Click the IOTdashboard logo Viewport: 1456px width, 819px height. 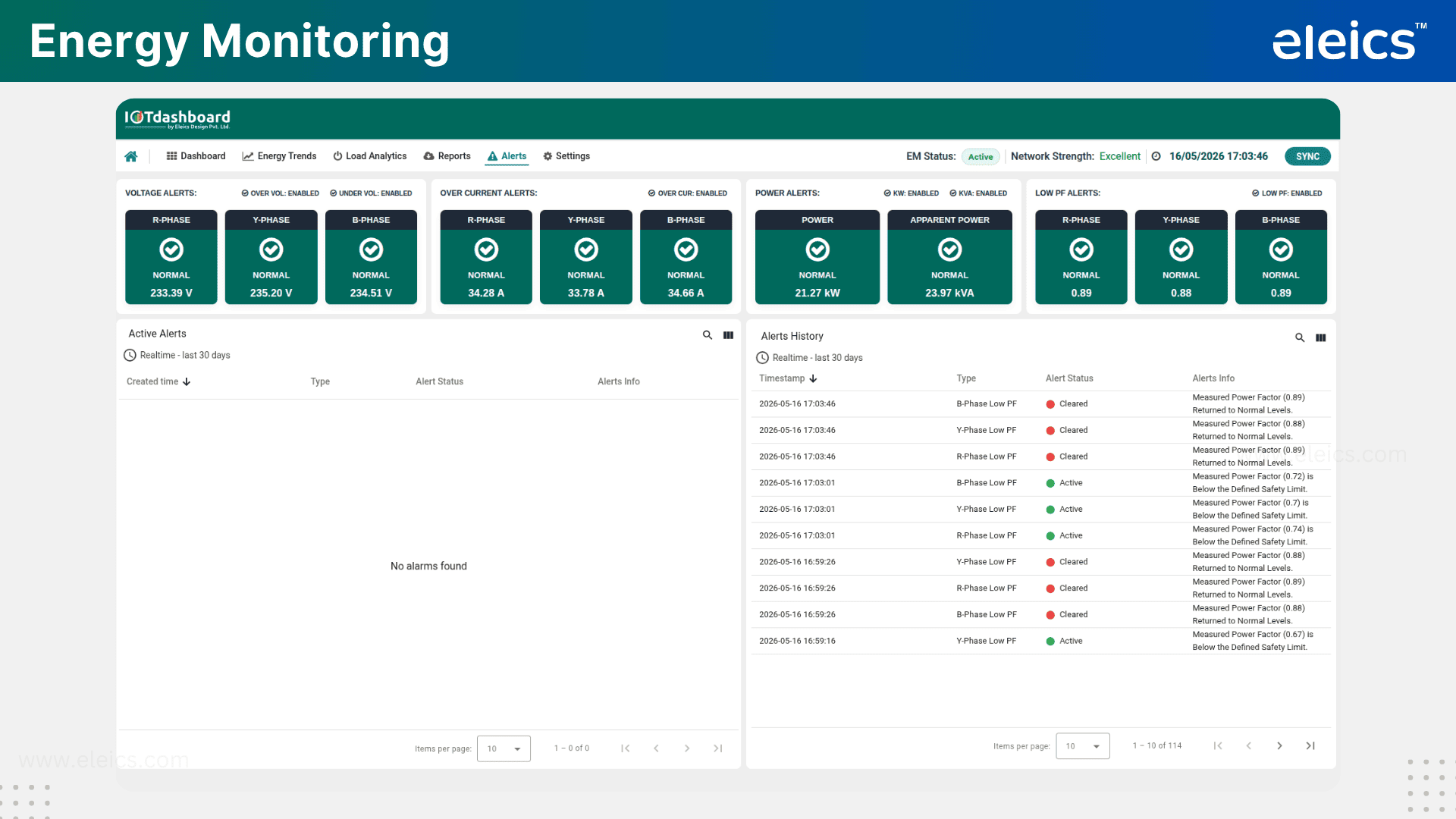point(177,118)
